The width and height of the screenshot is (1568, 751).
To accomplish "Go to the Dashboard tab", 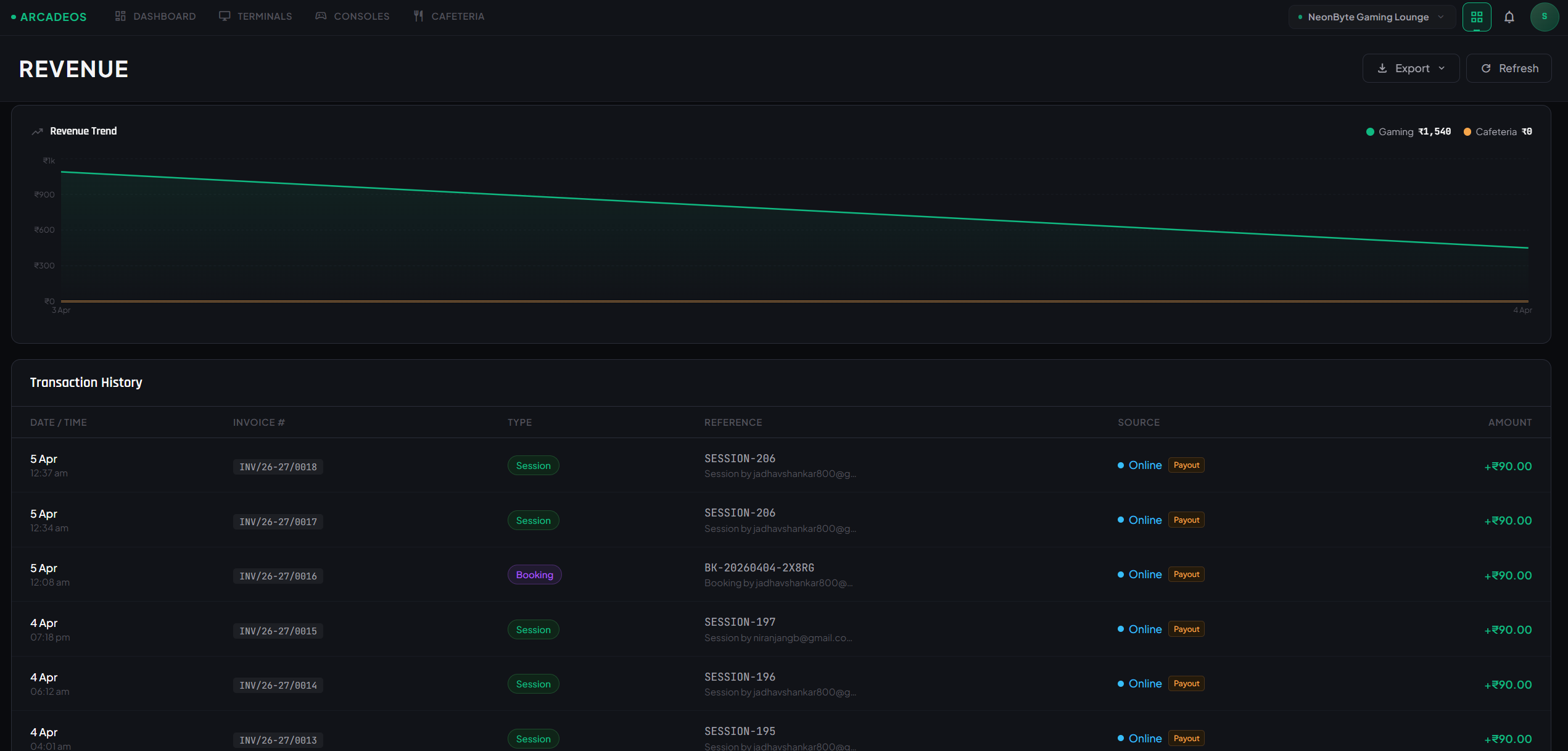I will point(155,17).
